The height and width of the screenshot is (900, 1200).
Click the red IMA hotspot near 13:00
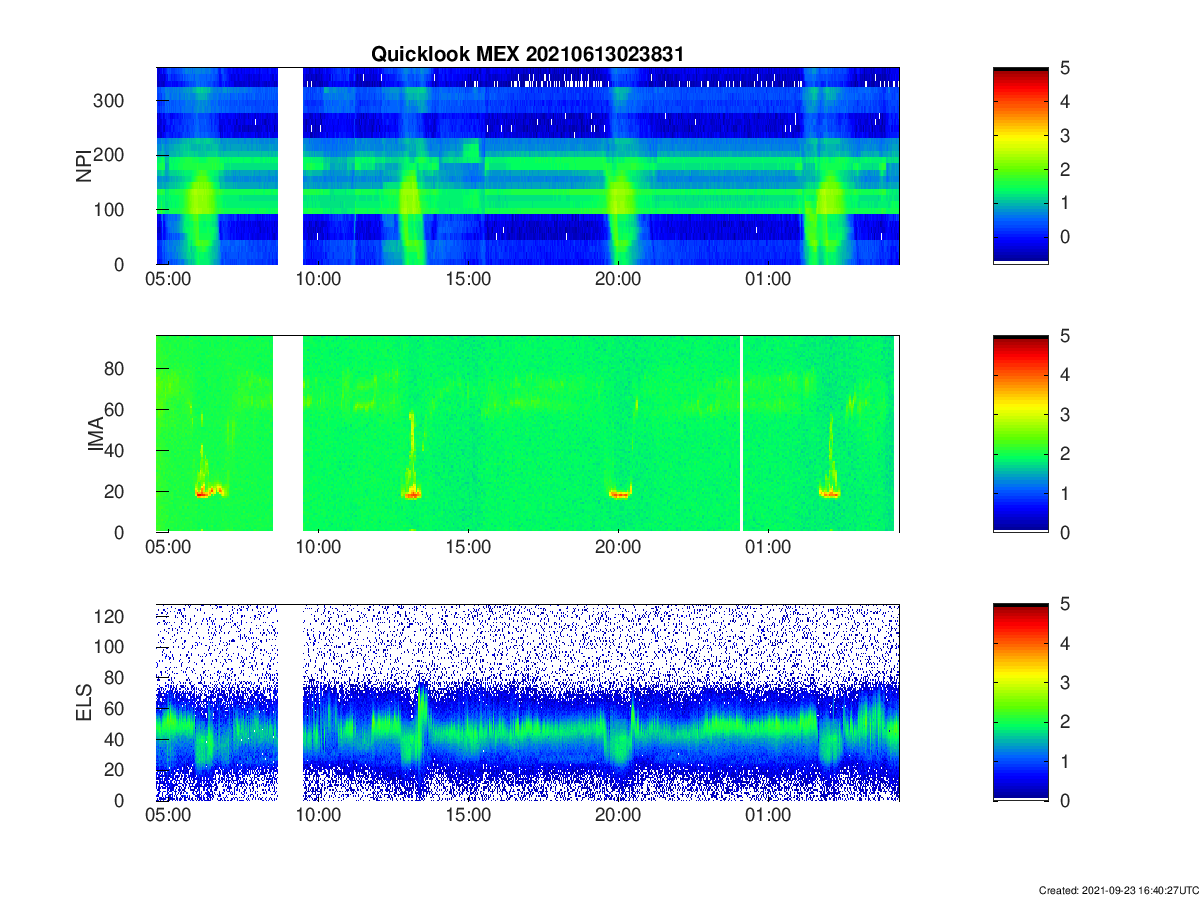pos(412,493)
